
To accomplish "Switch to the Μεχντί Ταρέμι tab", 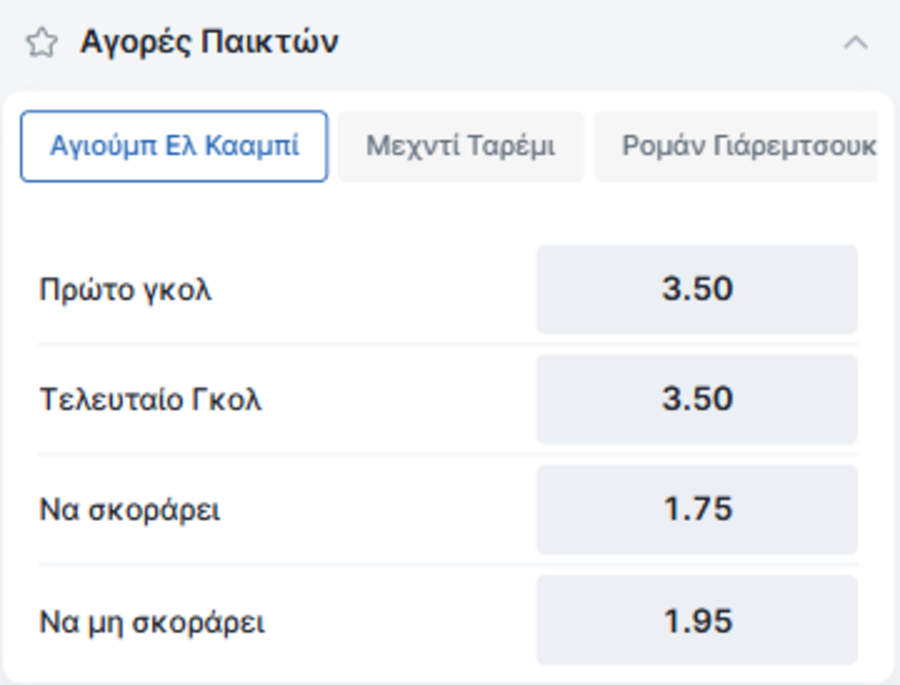I will 460,146.
